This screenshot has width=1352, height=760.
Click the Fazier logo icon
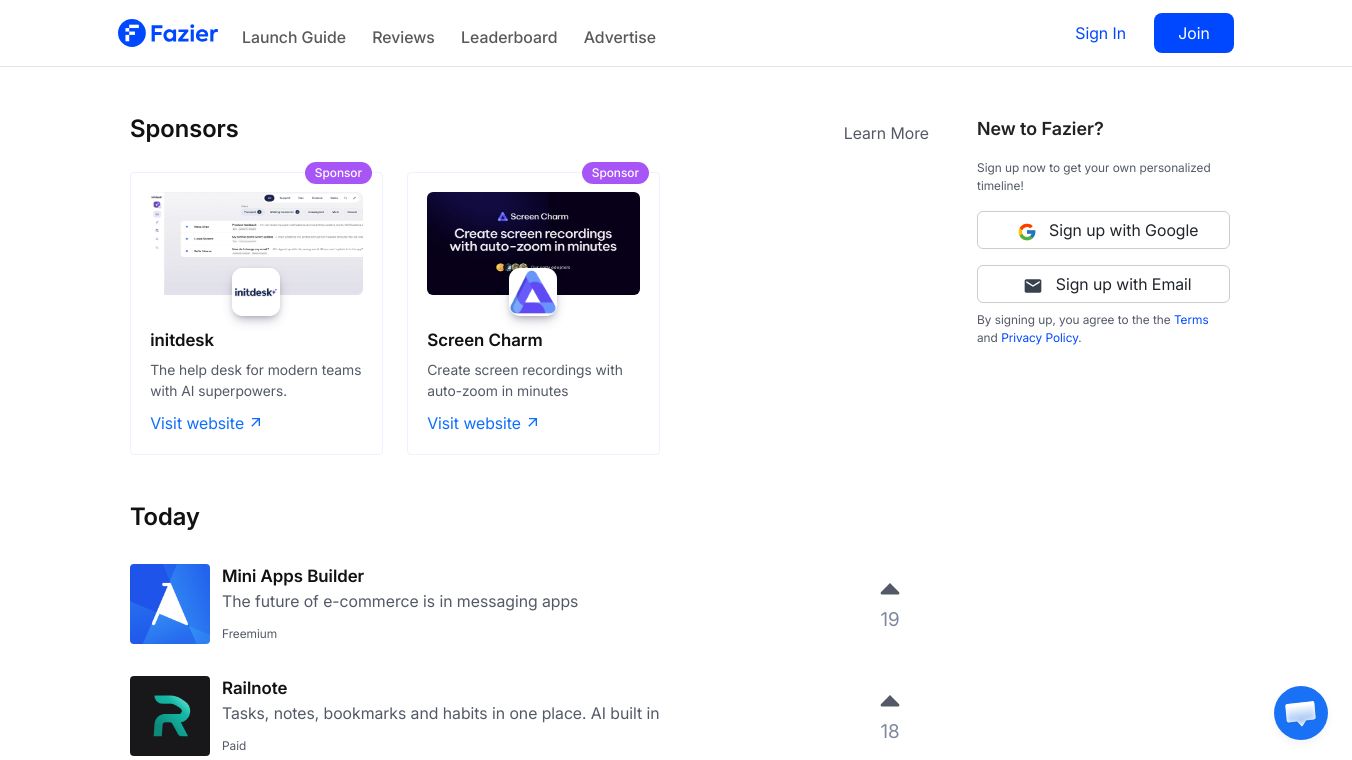(132, 33)
